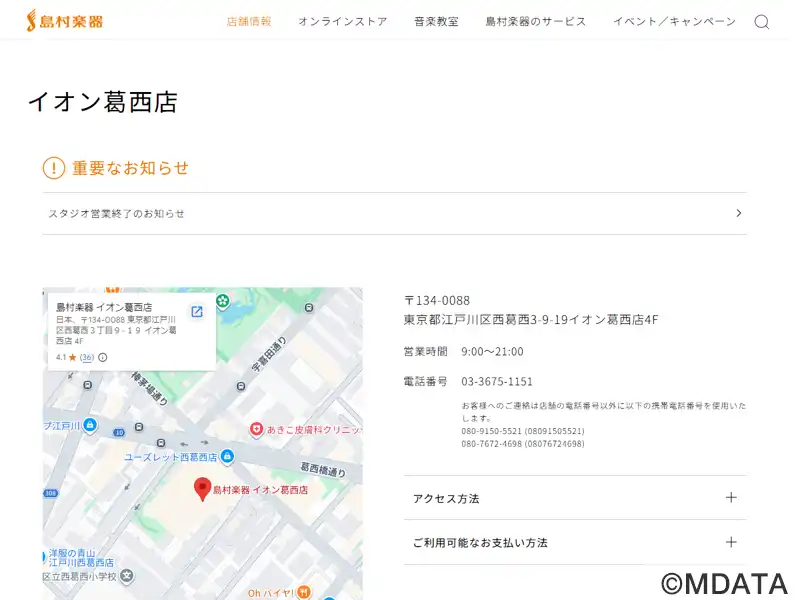Open the search magnifier icon
Image resolution: width=800 pixels, height=600 pixels.
tap(761, 22)
